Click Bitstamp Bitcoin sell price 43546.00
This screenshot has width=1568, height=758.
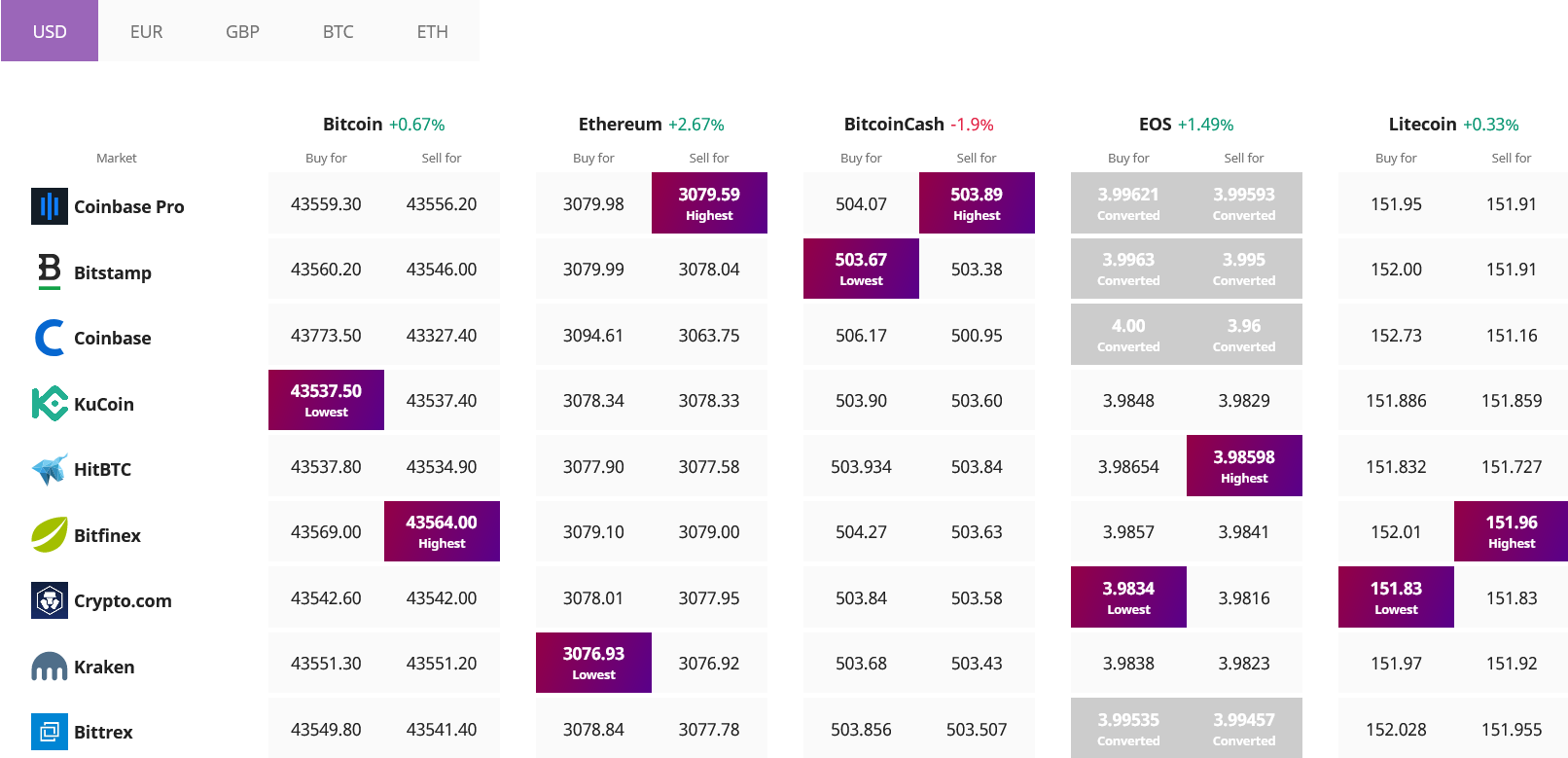click(442, 270)
